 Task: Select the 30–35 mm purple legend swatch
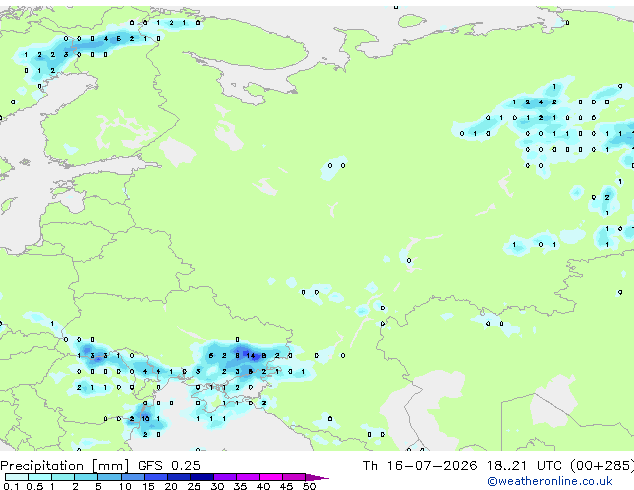click(x=225, y=477)
